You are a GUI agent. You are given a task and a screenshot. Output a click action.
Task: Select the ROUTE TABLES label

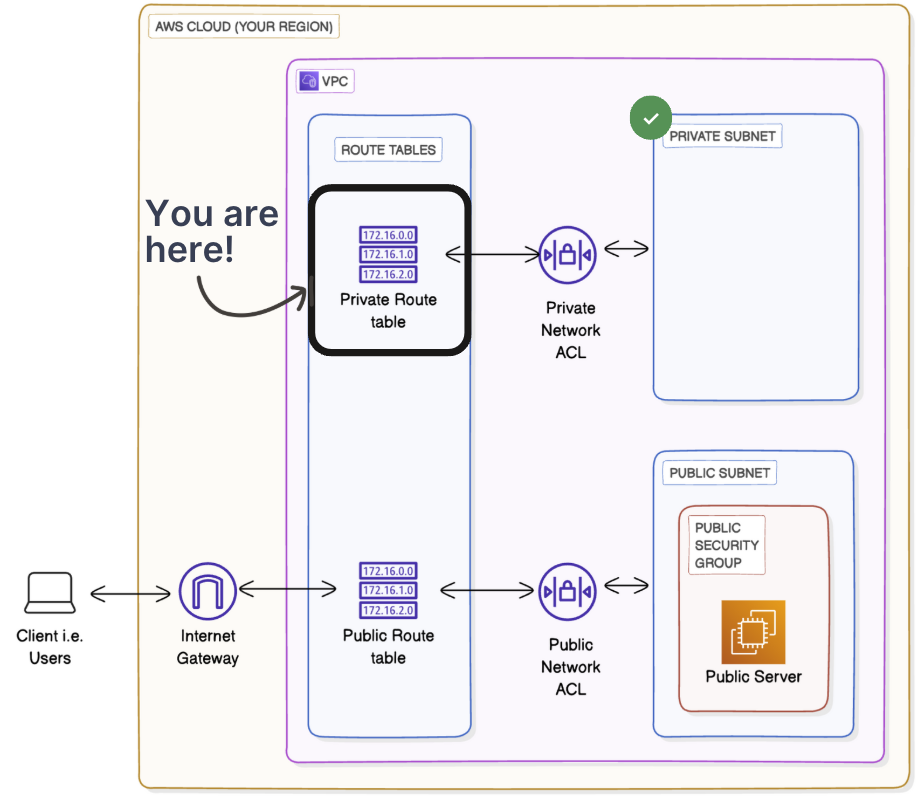(388, 150)
